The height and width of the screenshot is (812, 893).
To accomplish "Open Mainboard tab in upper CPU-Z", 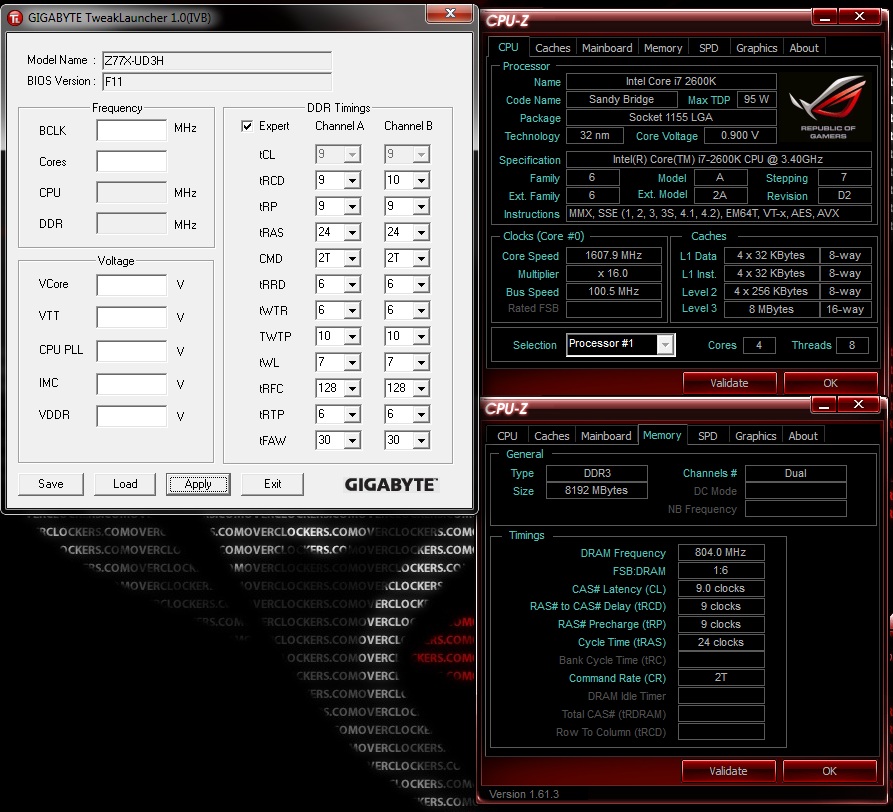I will pyautogui.click(x=607, y=48).
